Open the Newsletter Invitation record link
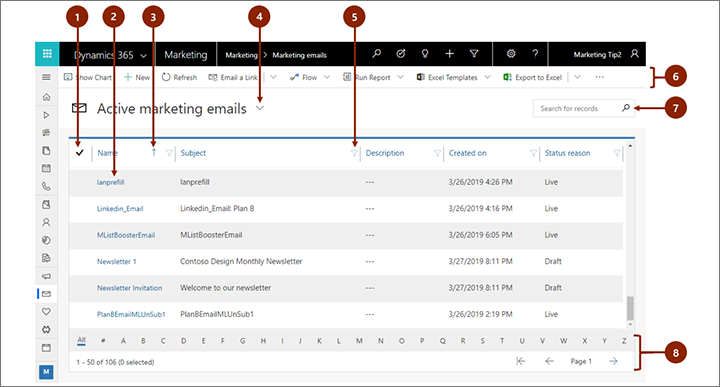 (129, 288)
